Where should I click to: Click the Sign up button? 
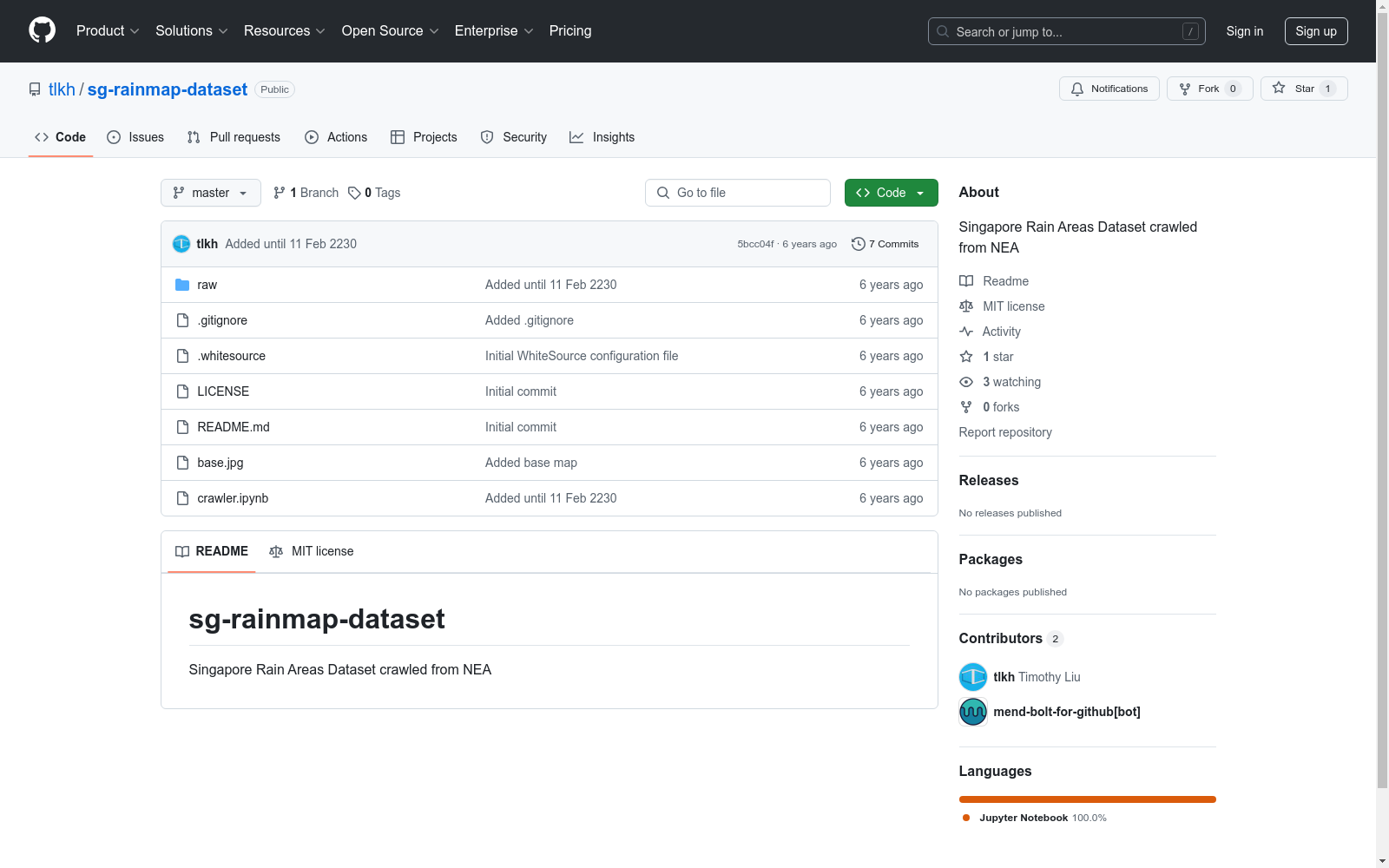(1316, 31)
